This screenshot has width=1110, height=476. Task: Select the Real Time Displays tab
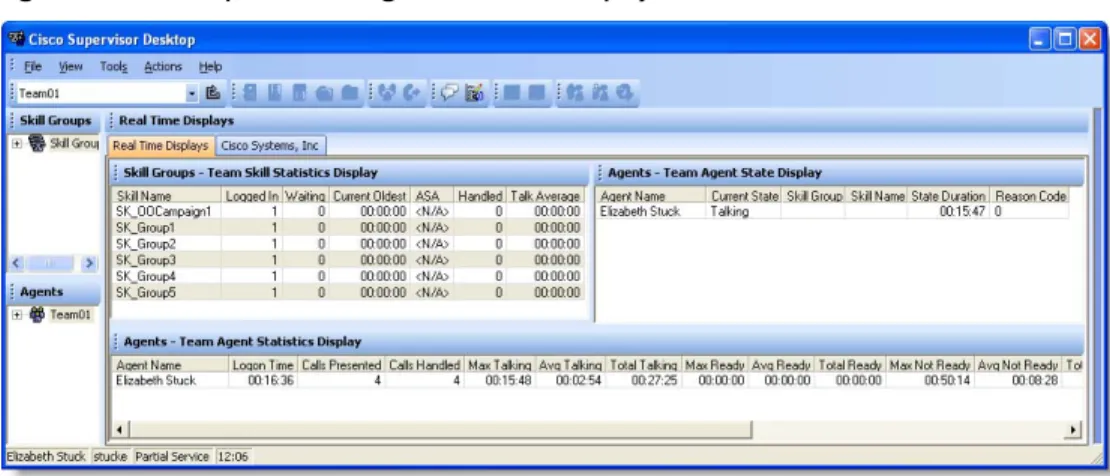(161, 145)
